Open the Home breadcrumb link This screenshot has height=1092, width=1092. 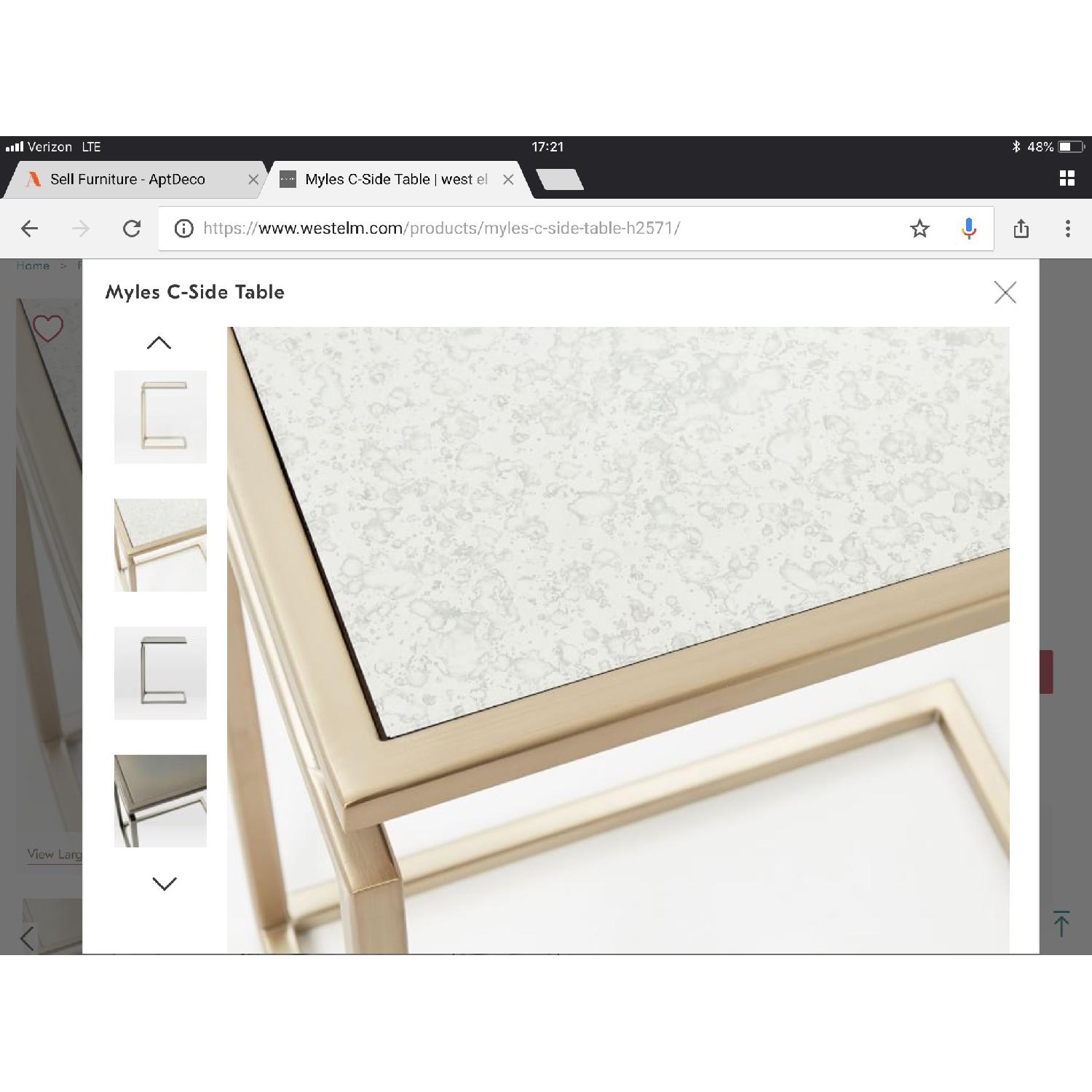33,265
